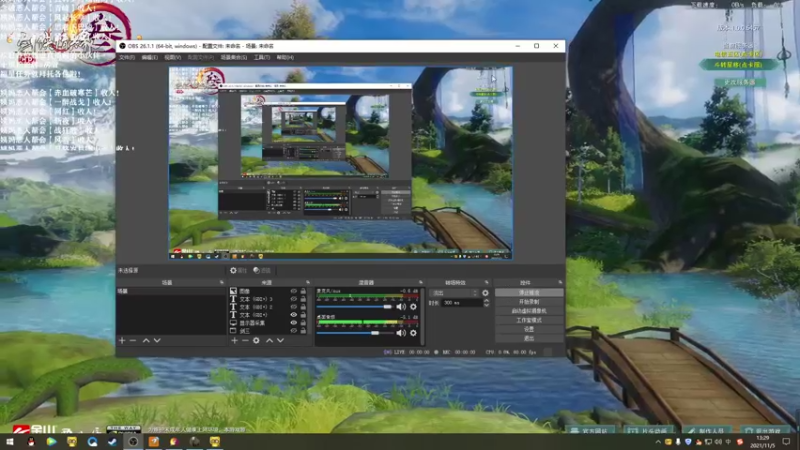The image size is (800, 450).
Task: Click the 开始录制 button
Action: [x=529, y=302]
